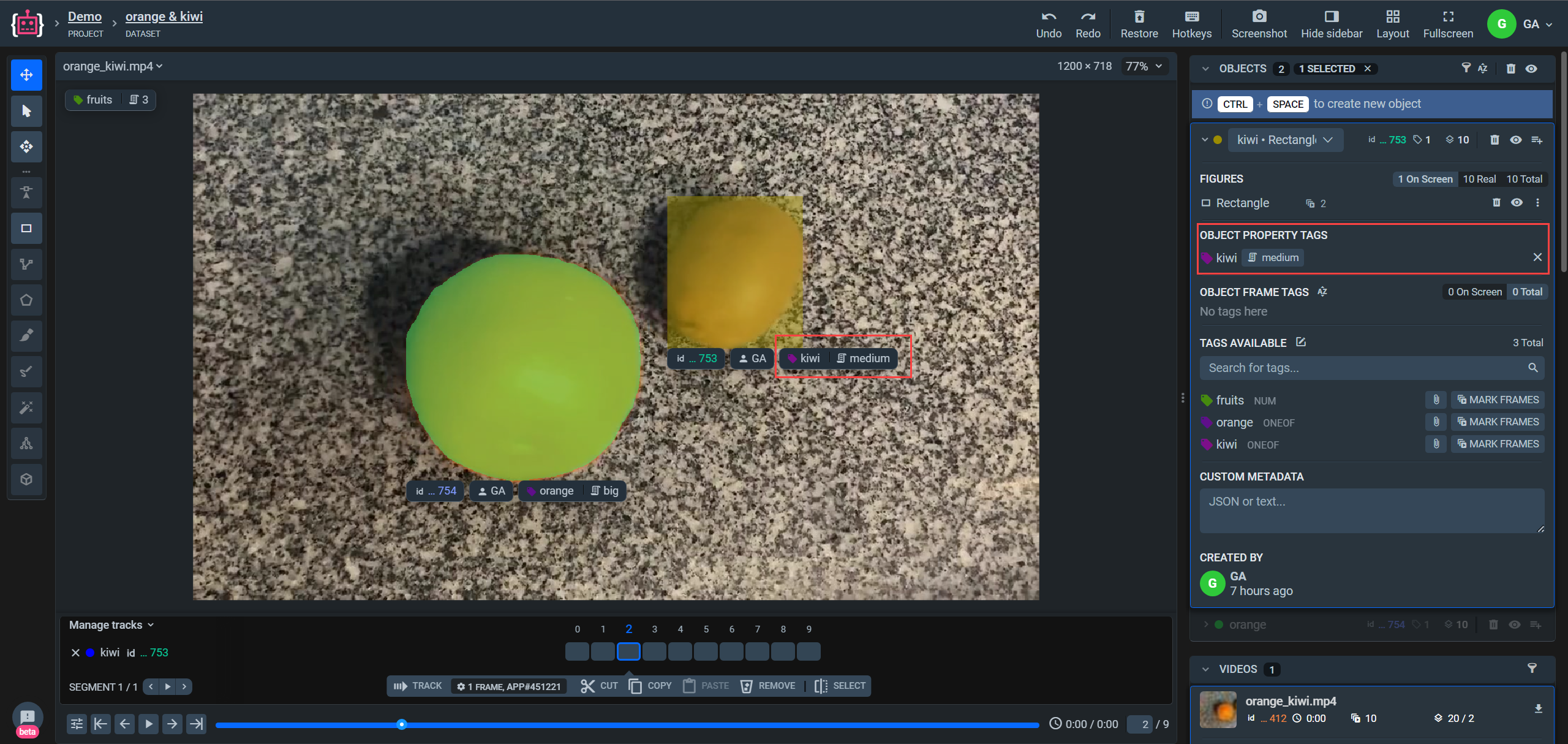
Task: Select the Brush tool
Action: click(x=26, y=335)
